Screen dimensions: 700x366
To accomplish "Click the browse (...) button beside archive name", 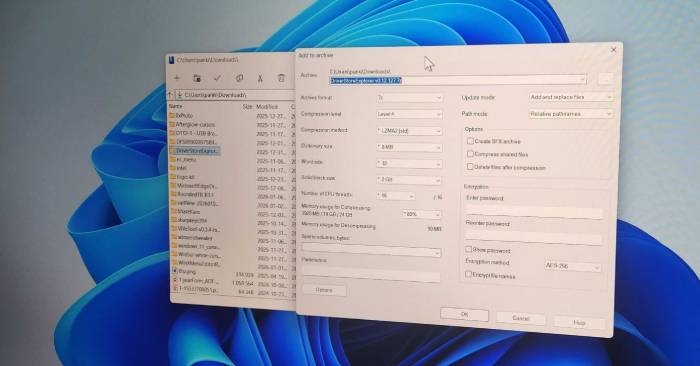I will point(605,79).
